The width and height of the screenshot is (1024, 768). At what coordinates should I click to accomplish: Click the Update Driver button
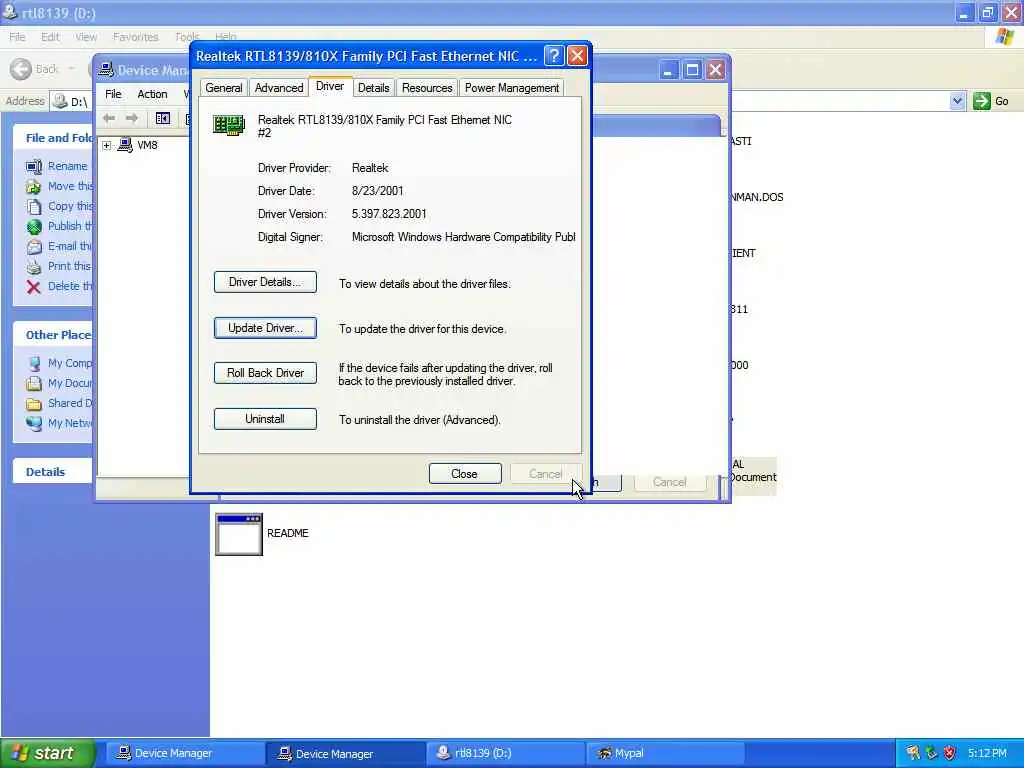click(265, 328)
